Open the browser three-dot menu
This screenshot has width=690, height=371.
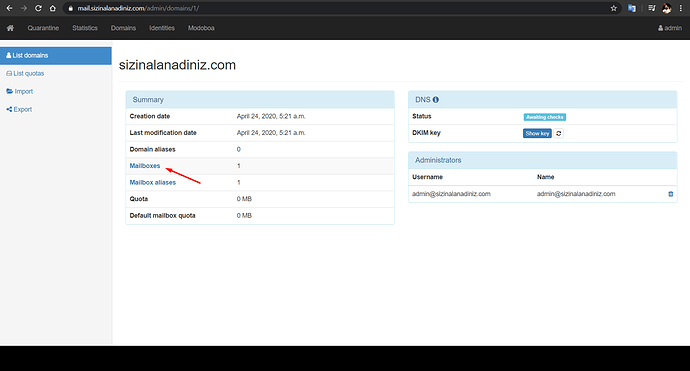pyautogui.click(x=681, y=8)
